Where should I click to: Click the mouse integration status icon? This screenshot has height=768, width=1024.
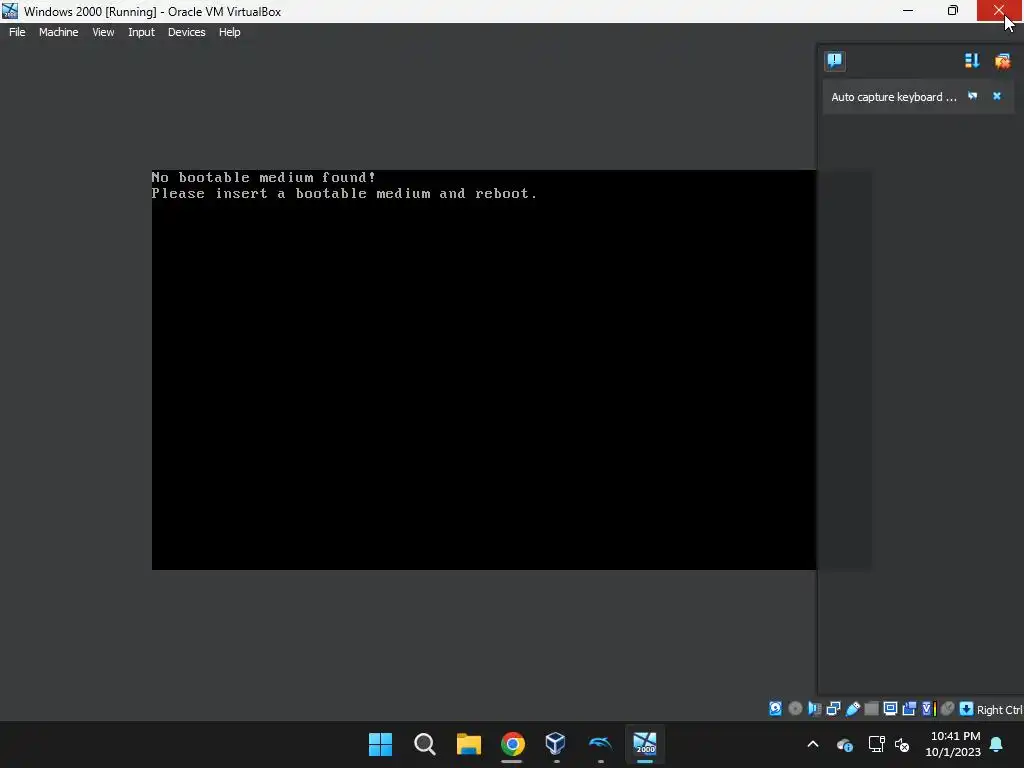pos(948,709)
